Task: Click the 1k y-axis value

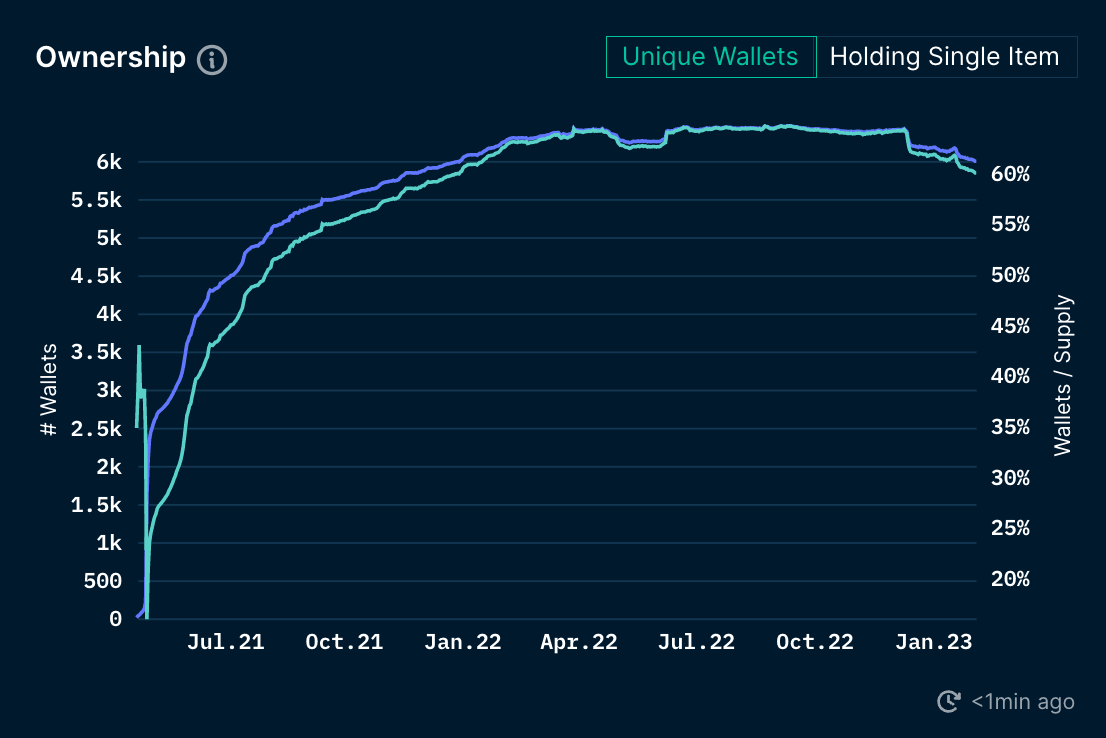Action: coord(109,543)
